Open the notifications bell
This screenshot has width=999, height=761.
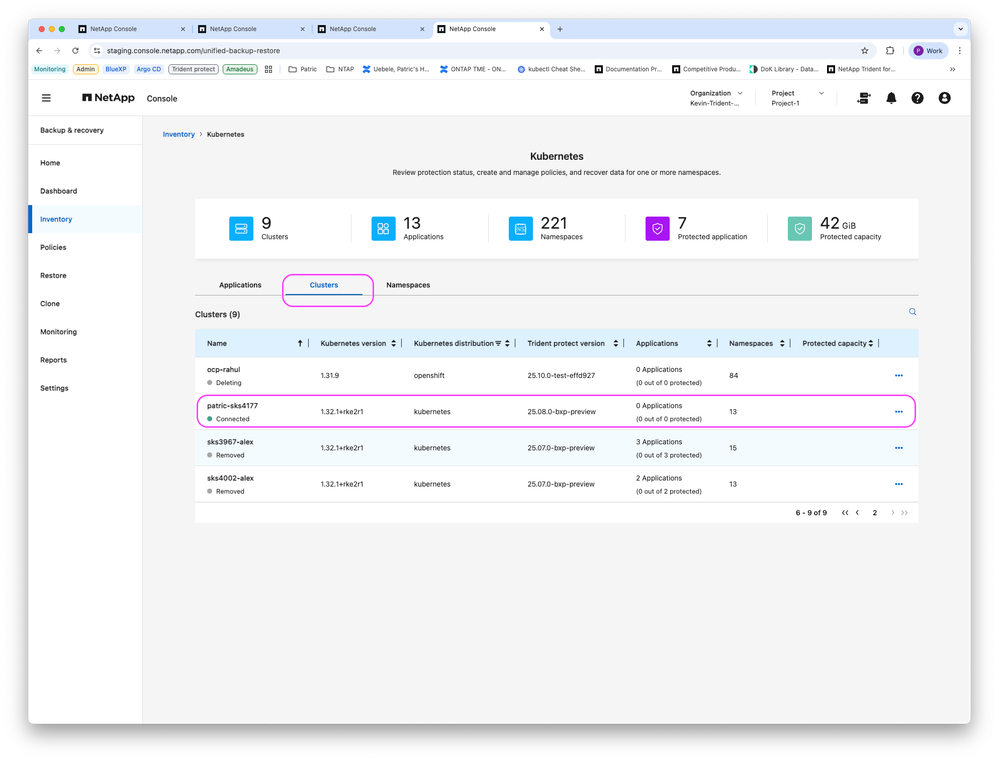point(891,98)
